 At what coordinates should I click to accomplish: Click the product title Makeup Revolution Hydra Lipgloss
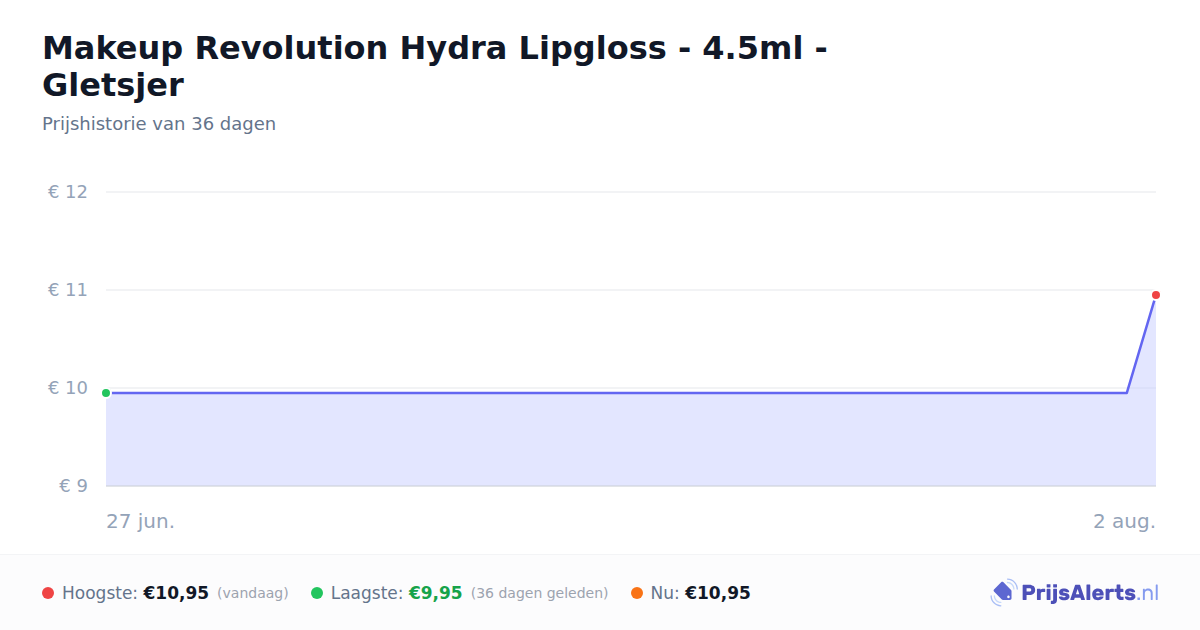(435, 66)
